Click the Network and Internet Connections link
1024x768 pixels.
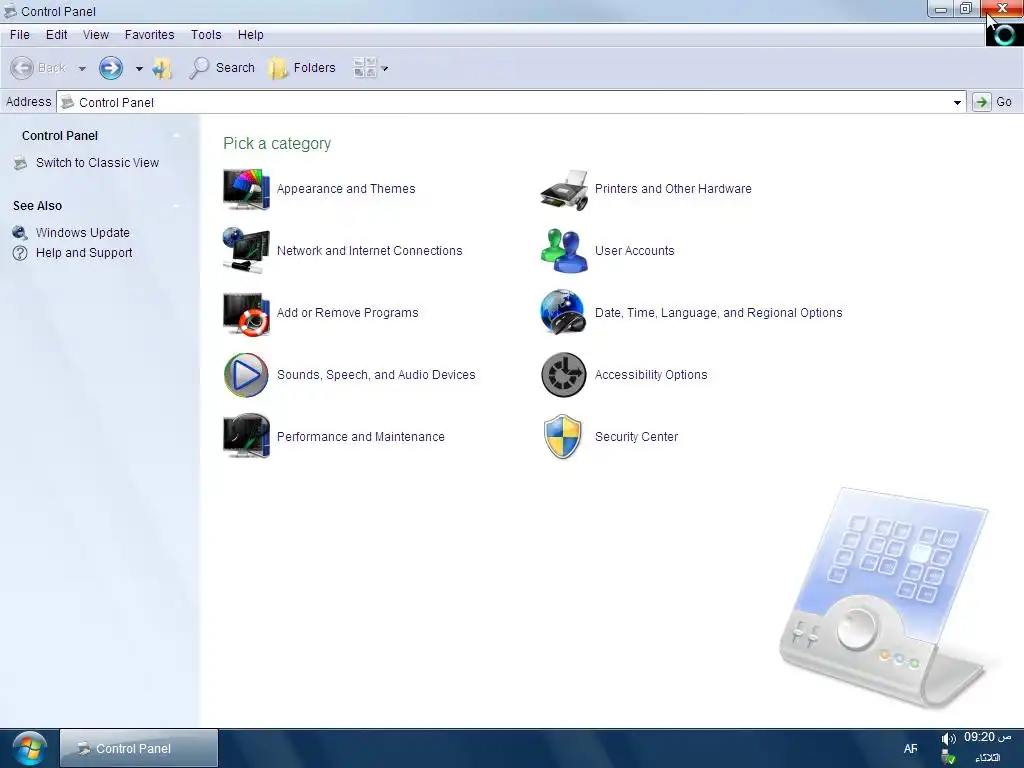click(370, 251)
